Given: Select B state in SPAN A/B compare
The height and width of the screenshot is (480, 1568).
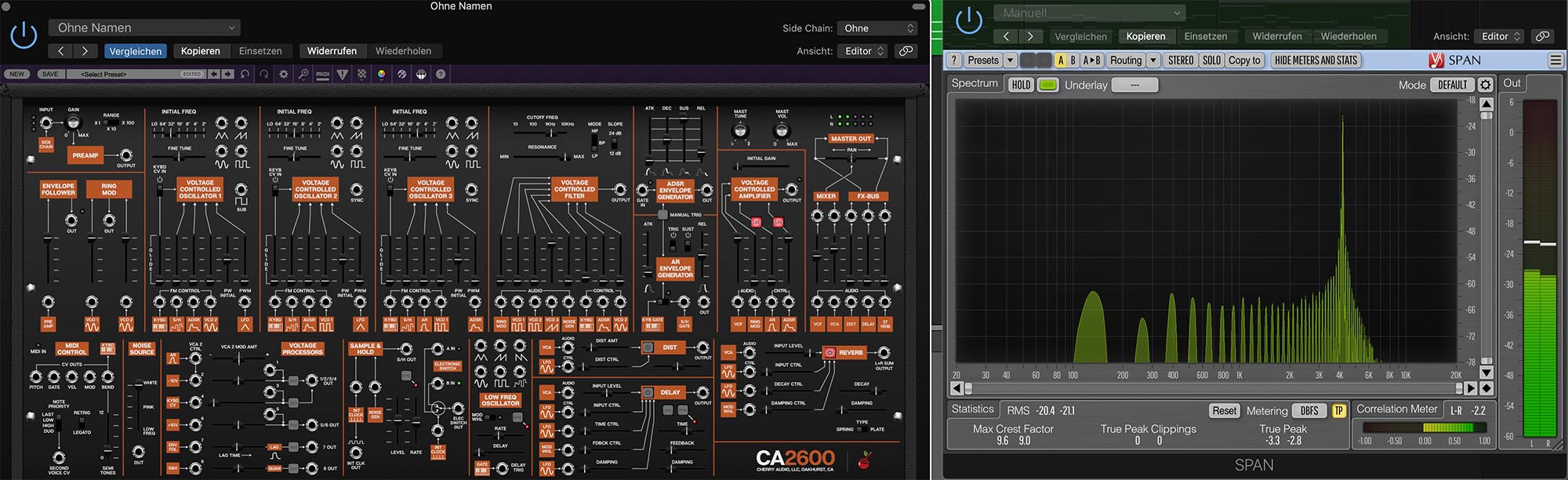Looking at the screenshot, I should pos(1073,60).
